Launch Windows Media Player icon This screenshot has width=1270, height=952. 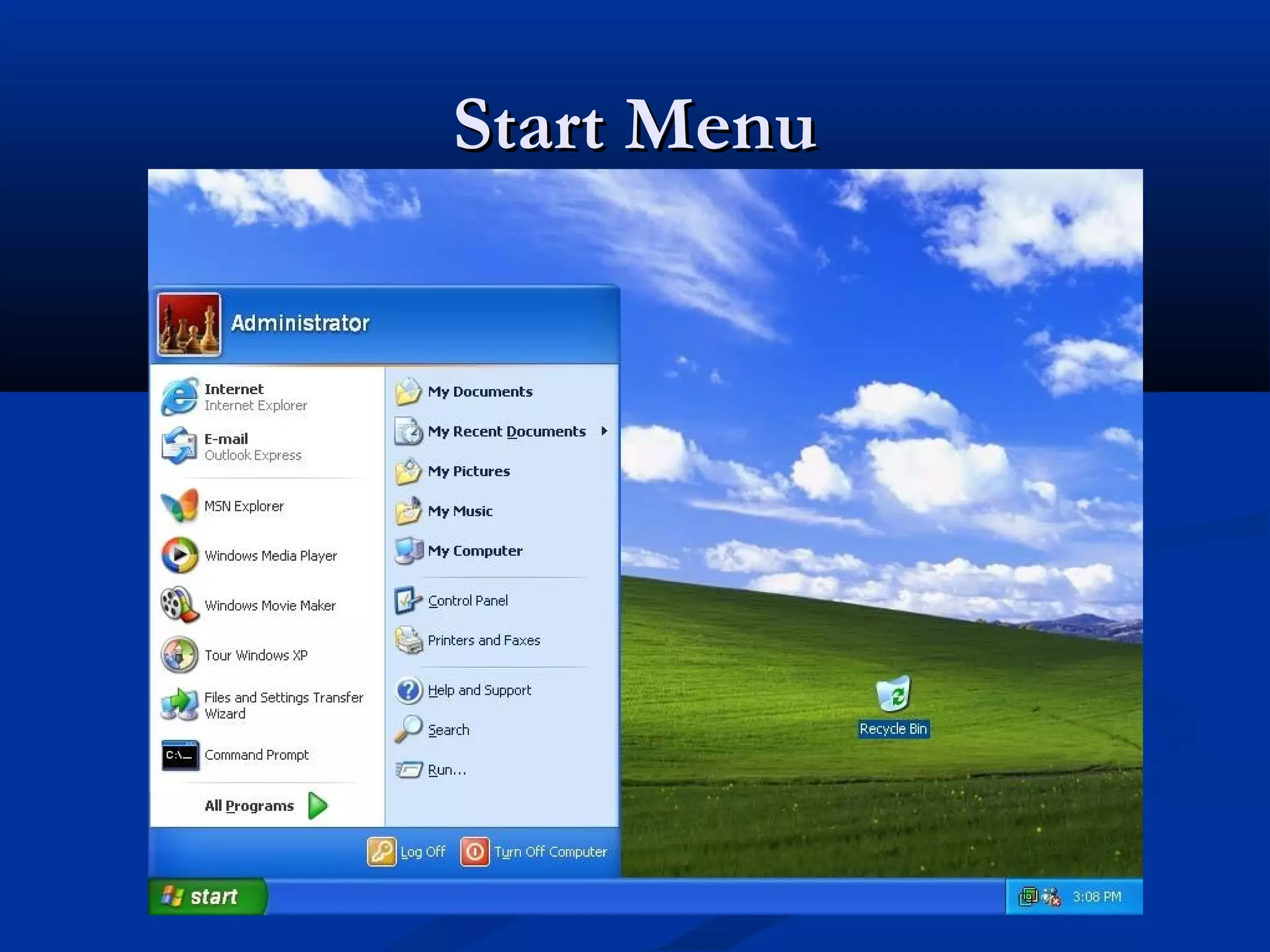180,555
